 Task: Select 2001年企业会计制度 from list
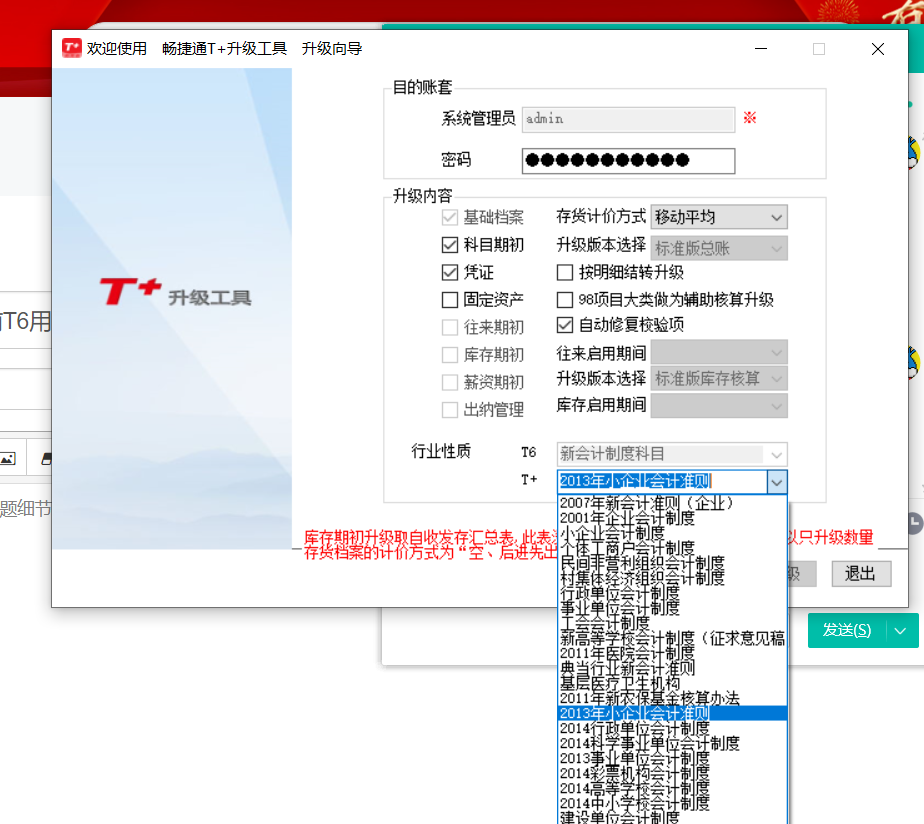coord(672,518)
